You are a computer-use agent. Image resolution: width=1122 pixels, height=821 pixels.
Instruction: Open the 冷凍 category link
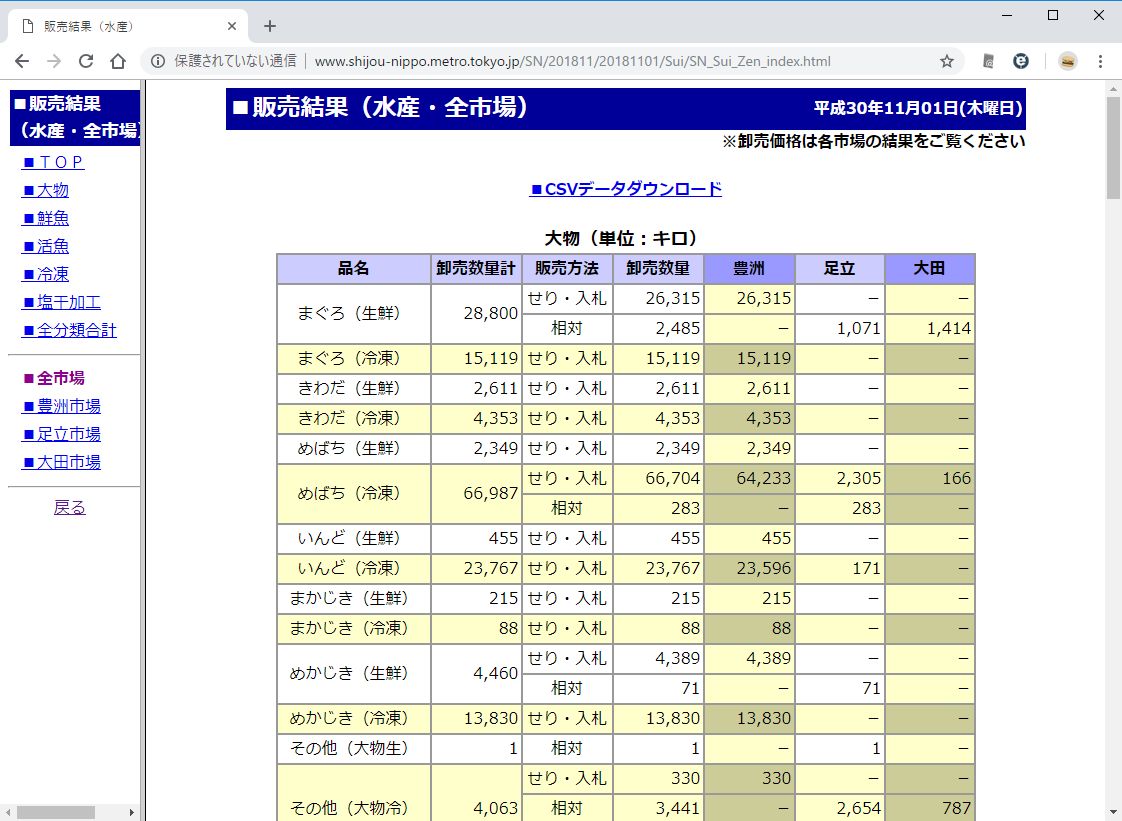45,274
